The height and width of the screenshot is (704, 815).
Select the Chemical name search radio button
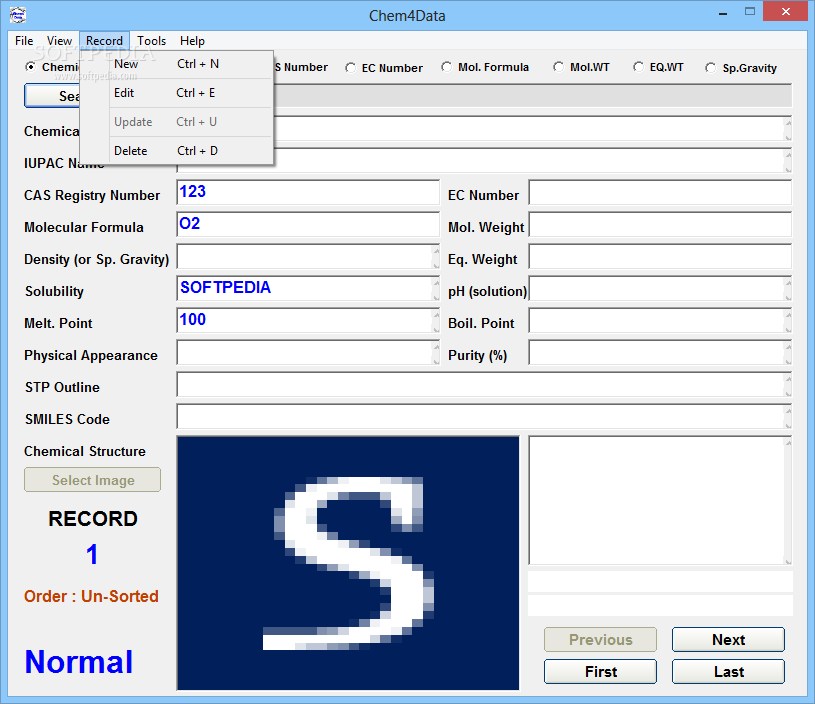click(x=31, y=67)
